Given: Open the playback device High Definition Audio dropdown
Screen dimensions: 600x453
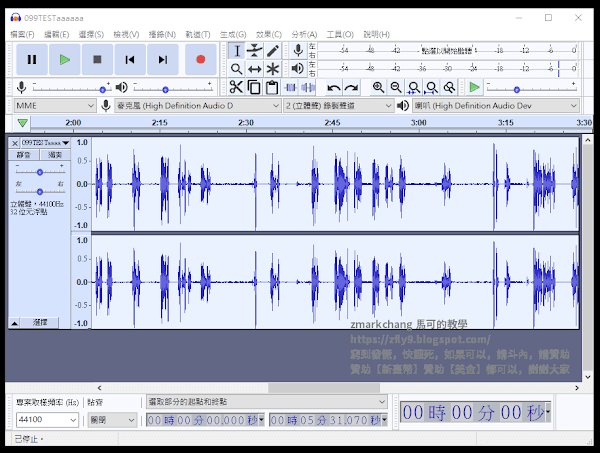Looking at the screenshot, I should pos(496,106).
